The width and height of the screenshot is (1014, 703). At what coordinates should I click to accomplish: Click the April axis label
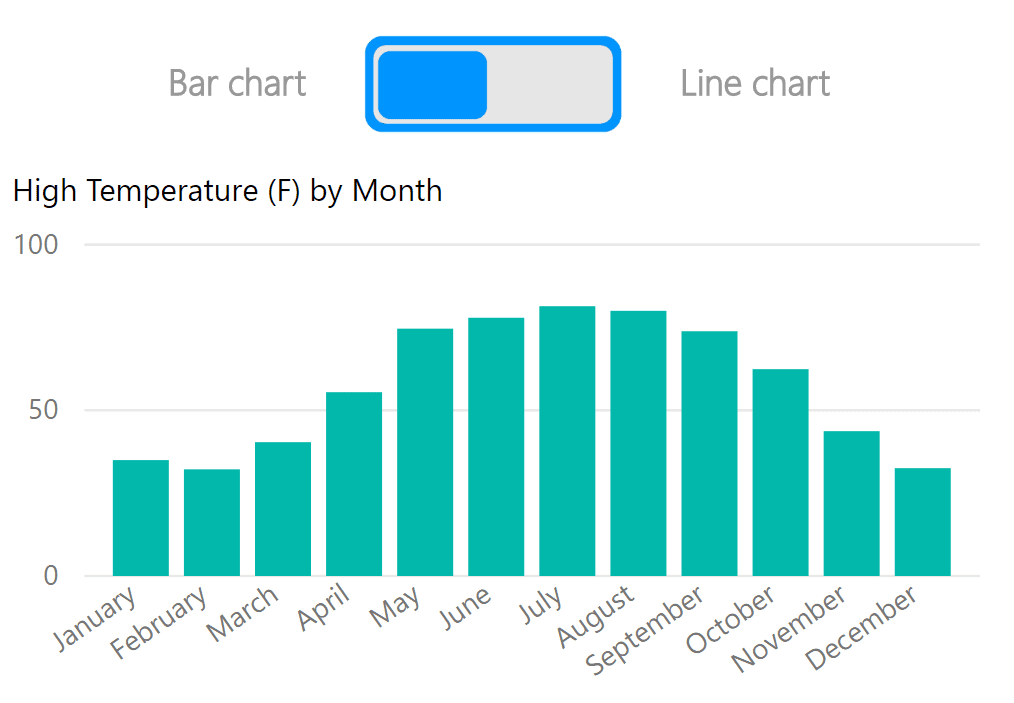[x=323, y=606]
